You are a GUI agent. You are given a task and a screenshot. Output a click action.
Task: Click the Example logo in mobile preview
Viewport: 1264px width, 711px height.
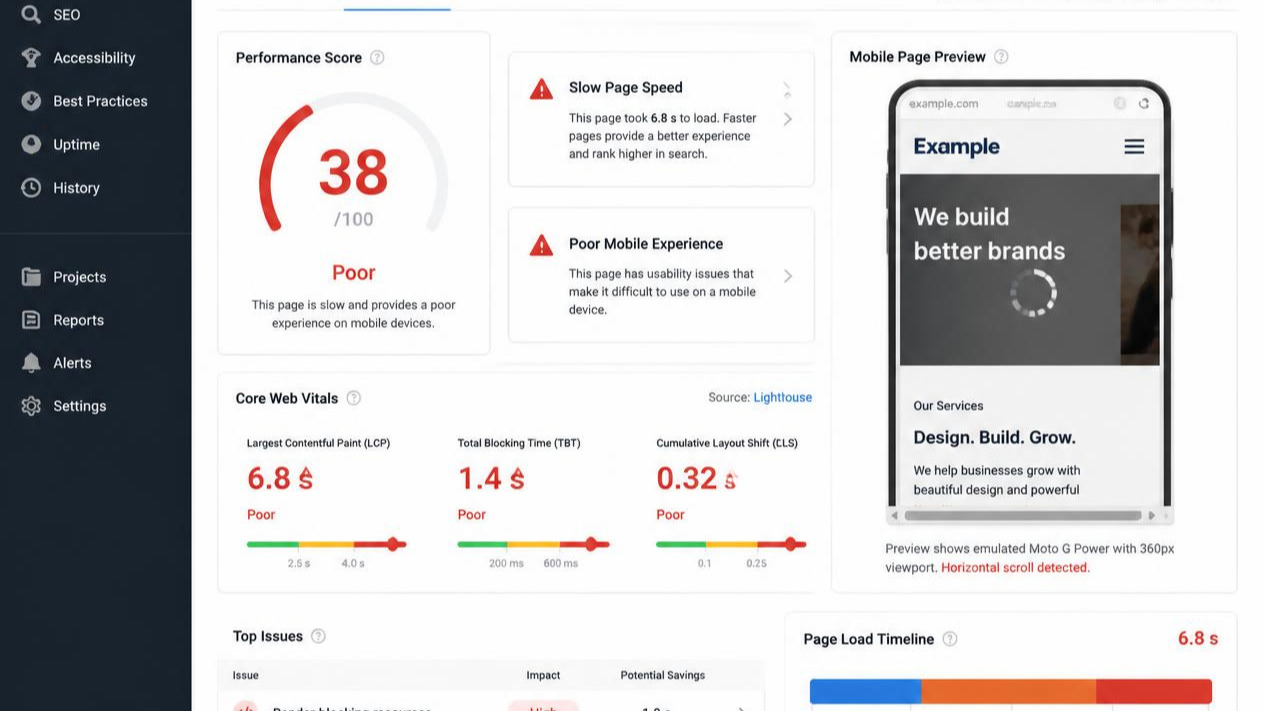click(x=956, y=147)
